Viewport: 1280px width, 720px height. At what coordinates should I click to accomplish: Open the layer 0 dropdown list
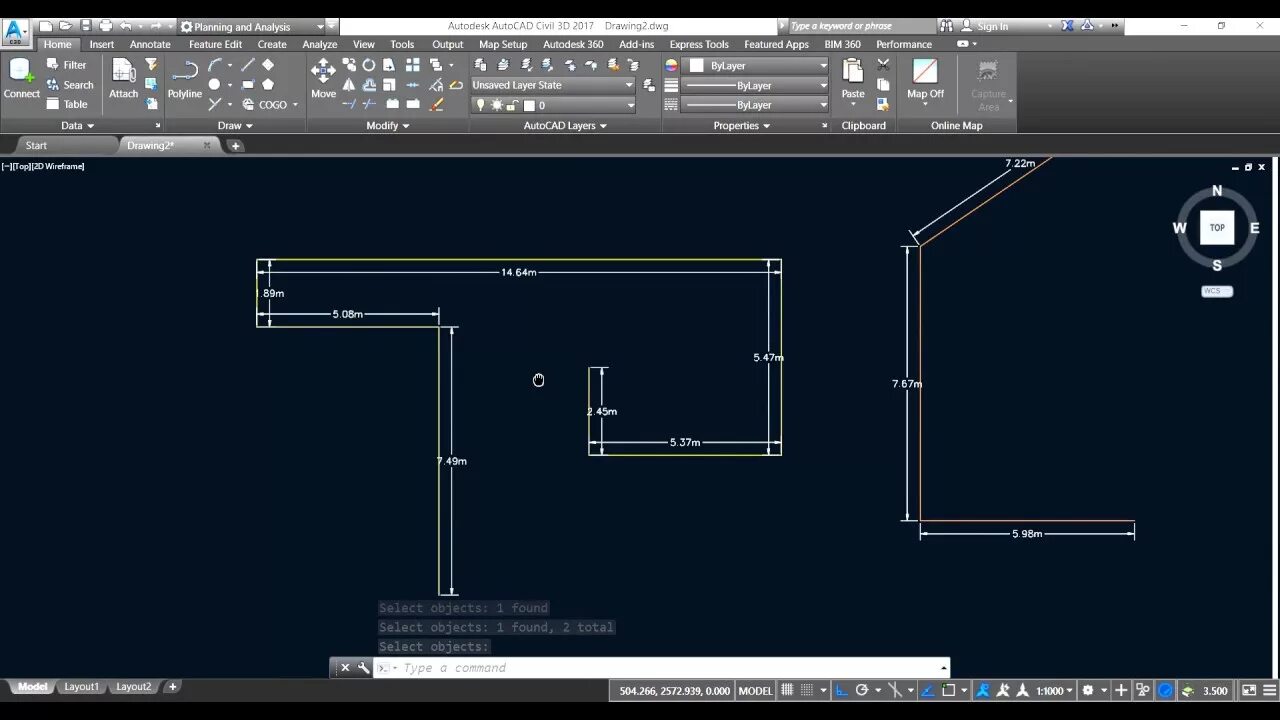pyautogui.click(x=553, y=105)
